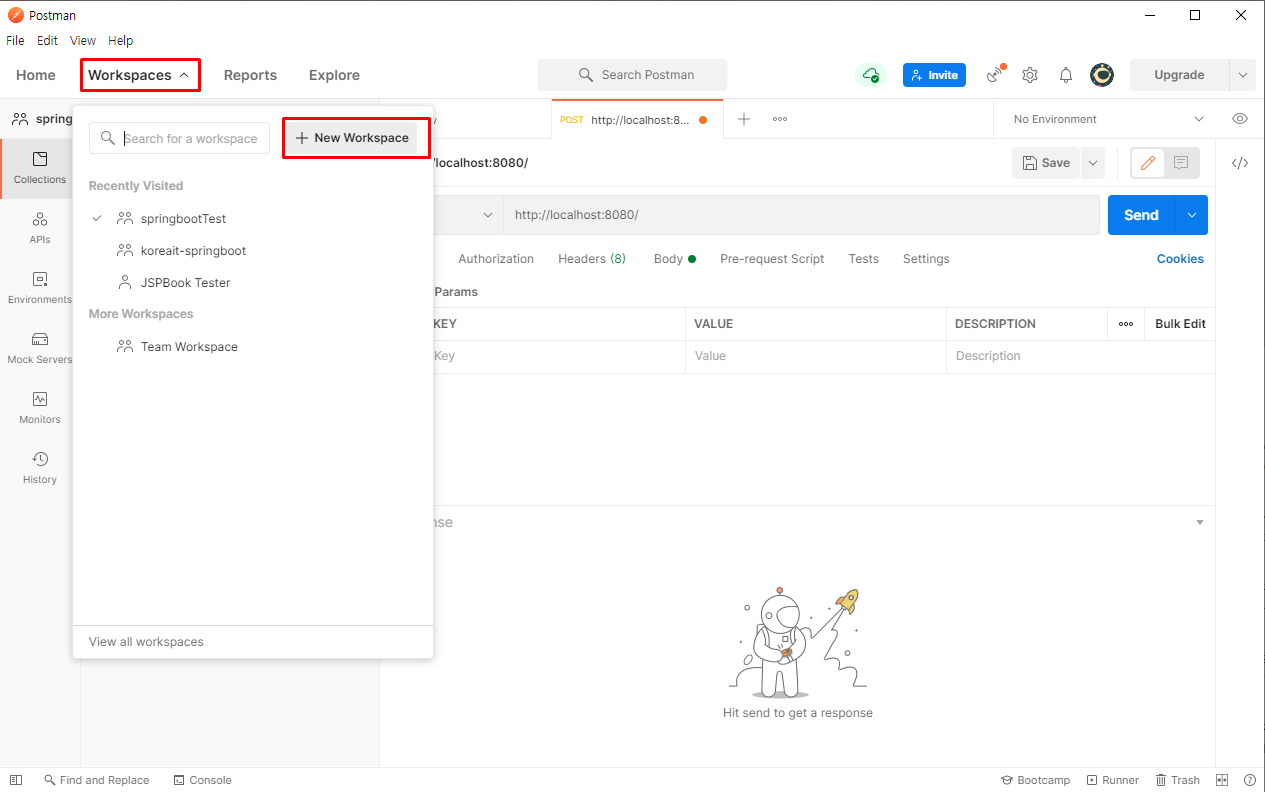This screenshot has height=792, width=1265.
Task: Expand the Save options arrow
Action: (1092, 163)
